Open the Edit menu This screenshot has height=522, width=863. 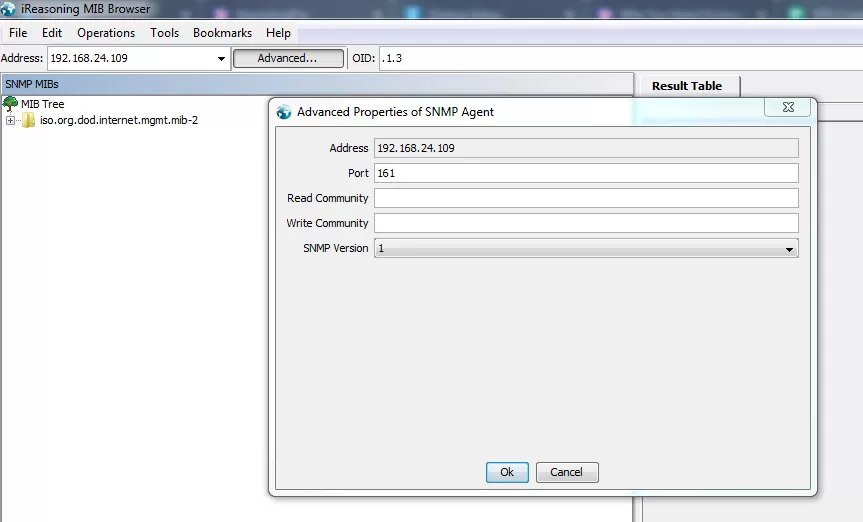(52, 33)
